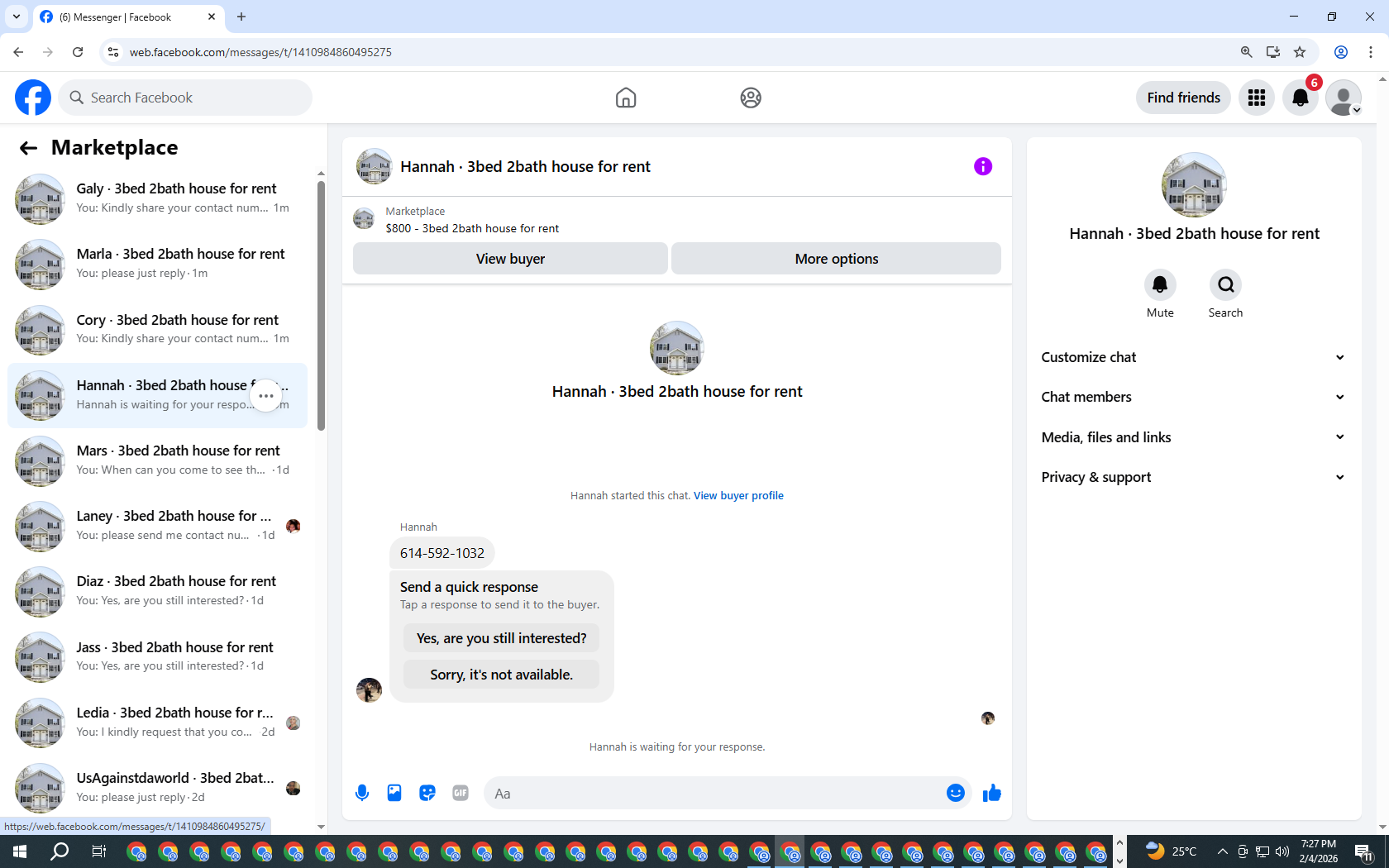The image size is (1389, 868).
Task: Click the Aa message input box
Action: pyautogui.click(x=715, y=794)
